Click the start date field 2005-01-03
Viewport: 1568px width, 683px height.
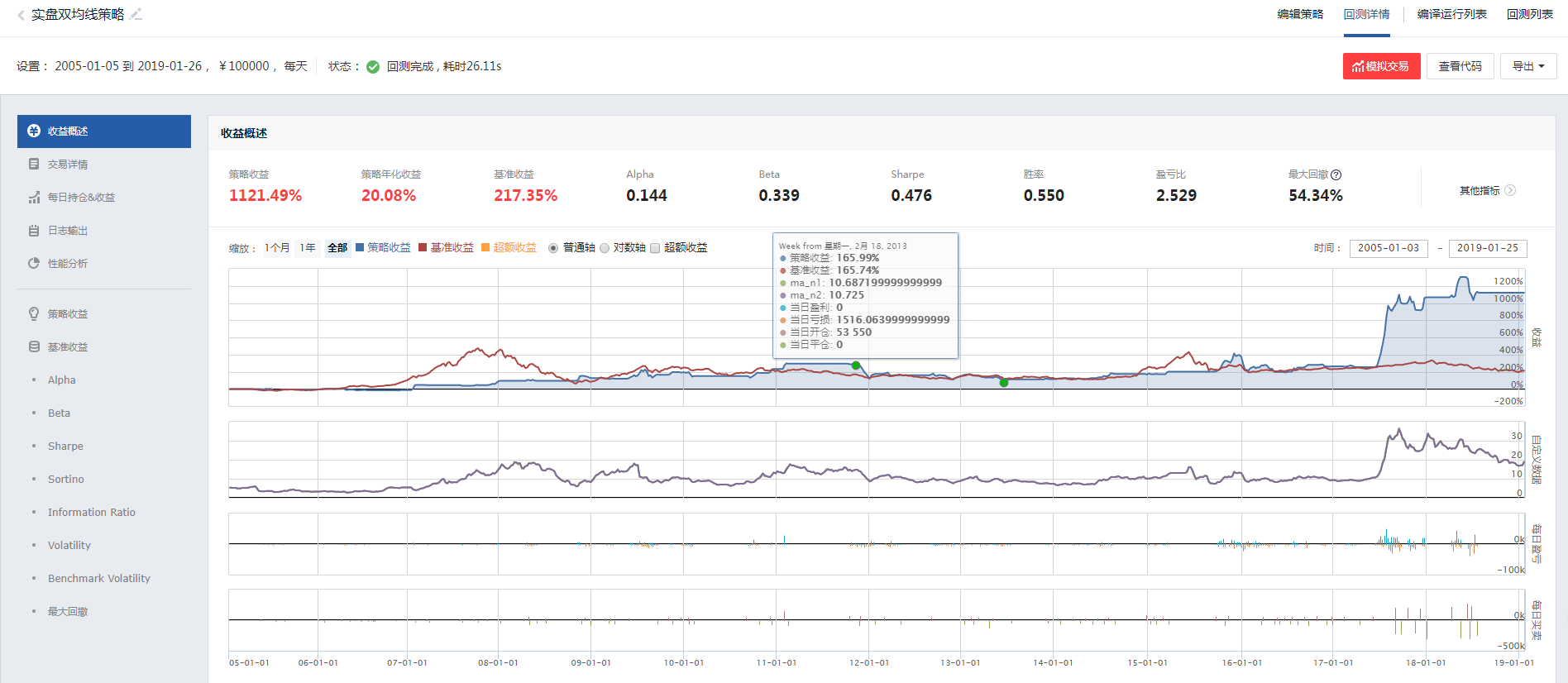pyautogui.click(x=1389, y=248)
